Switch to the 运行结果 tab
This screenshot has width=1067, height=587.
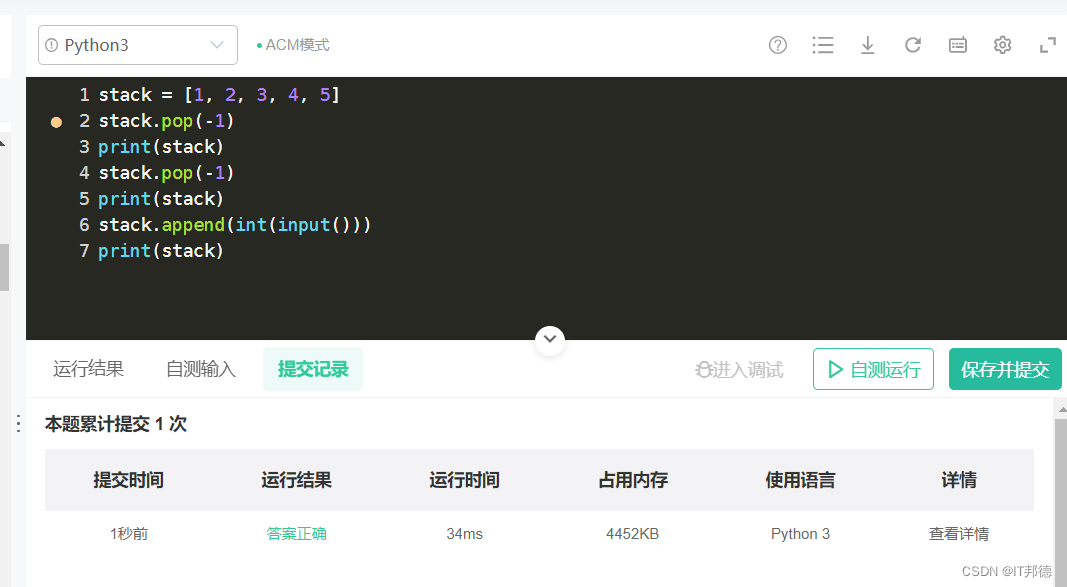pyautogui.click(x=88, y=369)
